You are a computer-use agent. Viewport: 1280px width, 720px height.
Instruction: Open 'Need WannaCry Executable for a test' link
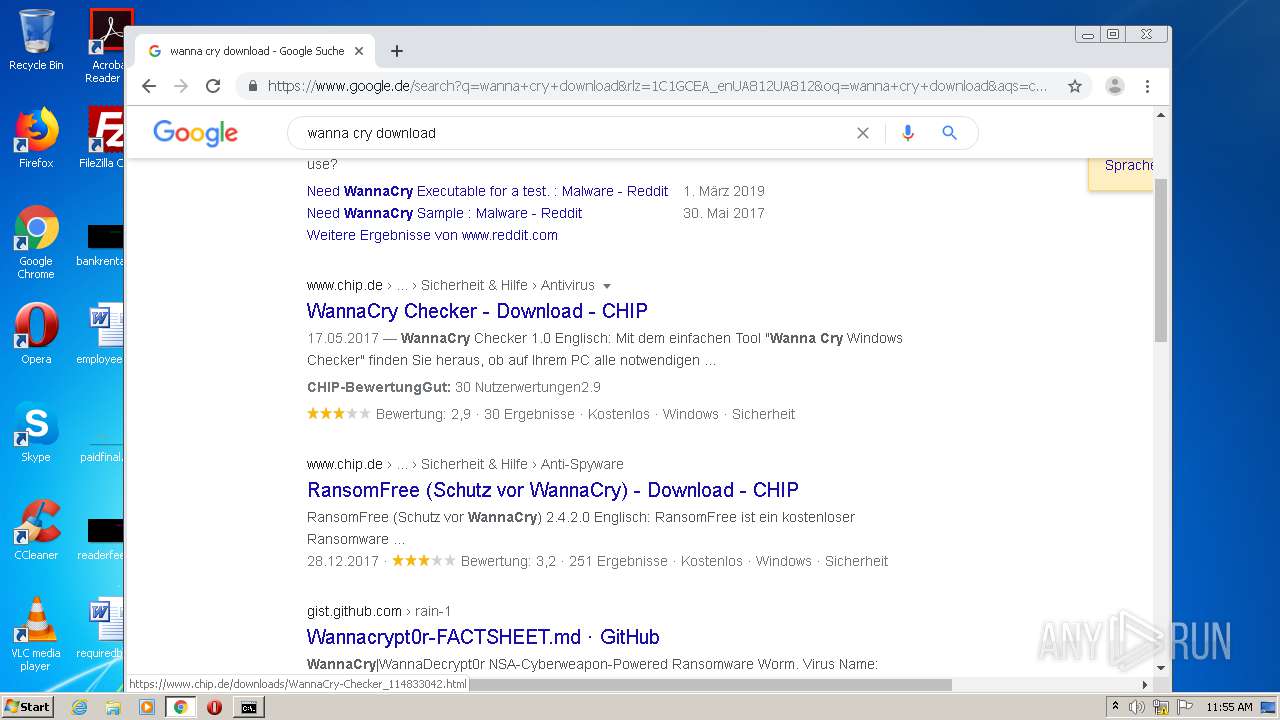tap(487, 191)
